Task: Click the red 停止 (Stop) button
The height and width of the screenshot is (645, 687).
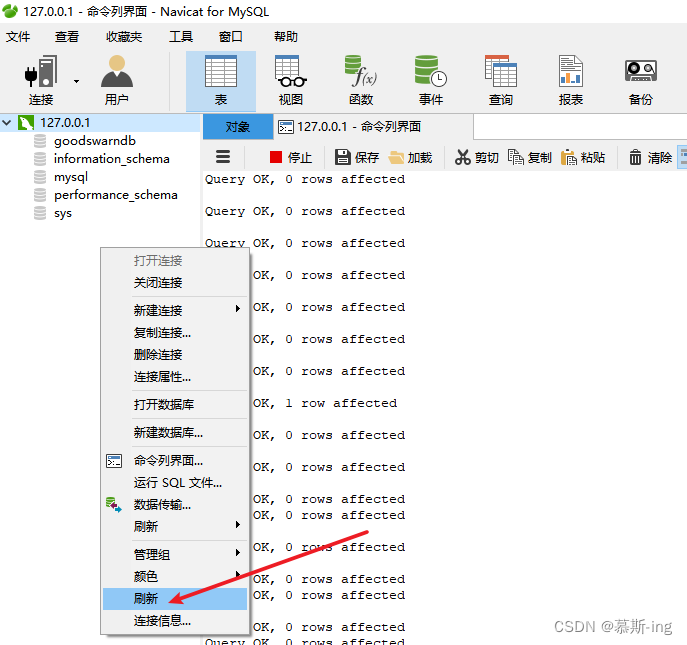Action: (290, 157)
